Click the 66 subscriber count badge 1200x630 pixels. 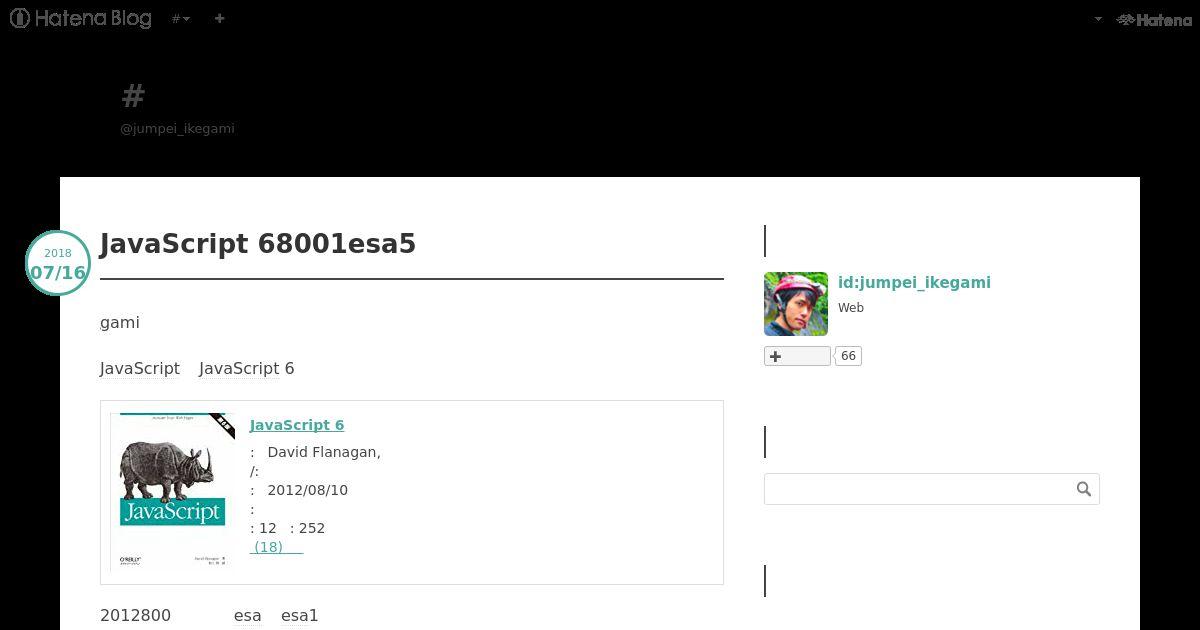(848, 356)
